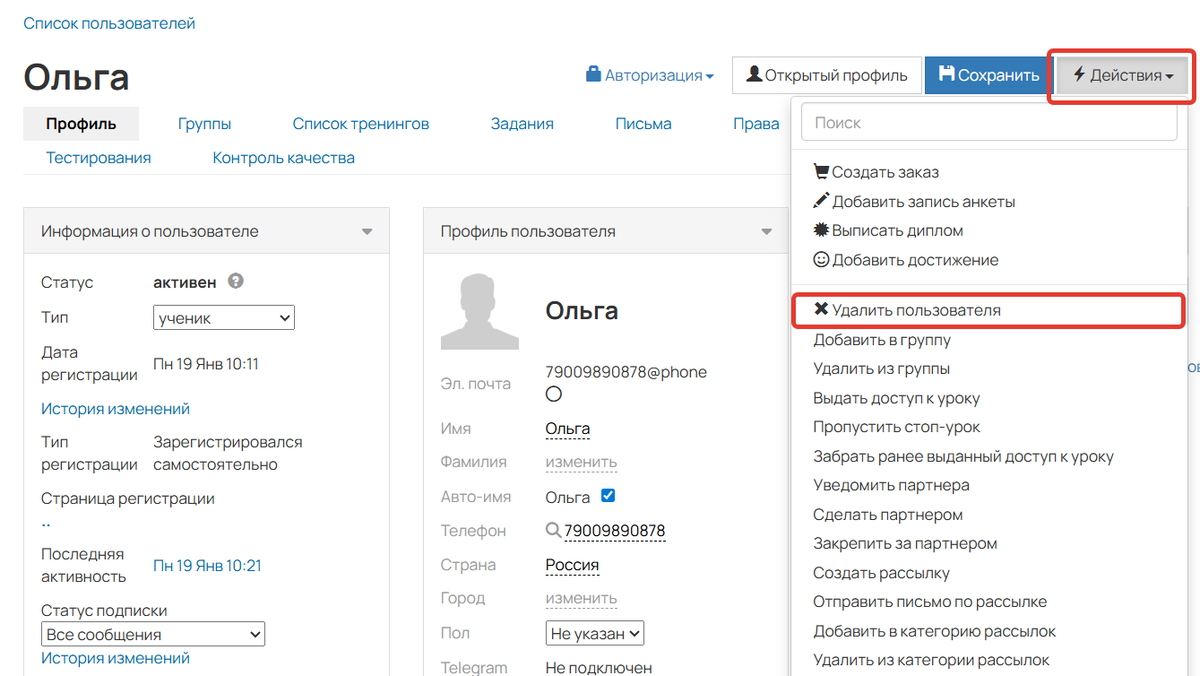Open the Тип dropdown showing ученик
1200x676 pixels.
[223, 317]
